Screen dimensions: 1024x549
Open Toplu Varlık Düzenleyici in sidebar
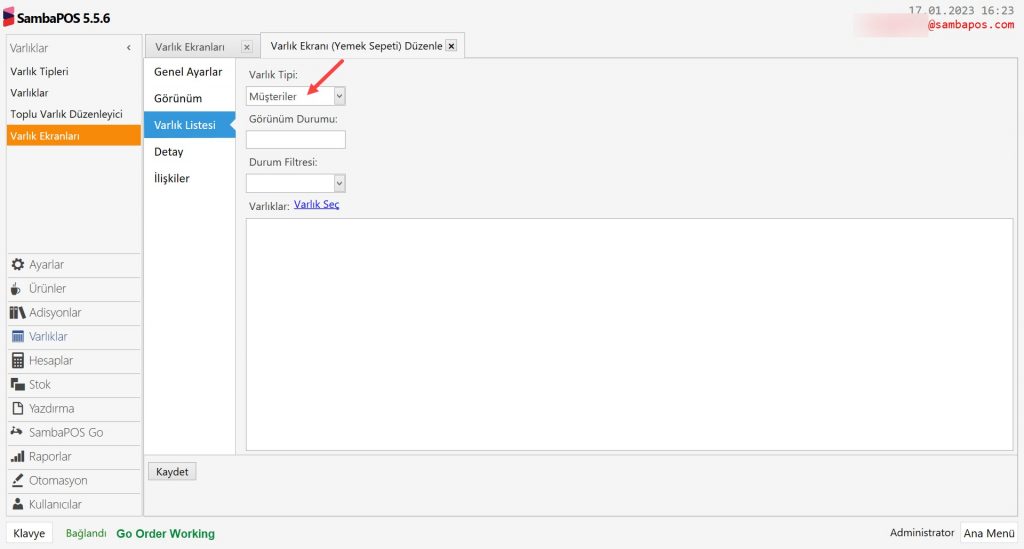coord(66,114)
